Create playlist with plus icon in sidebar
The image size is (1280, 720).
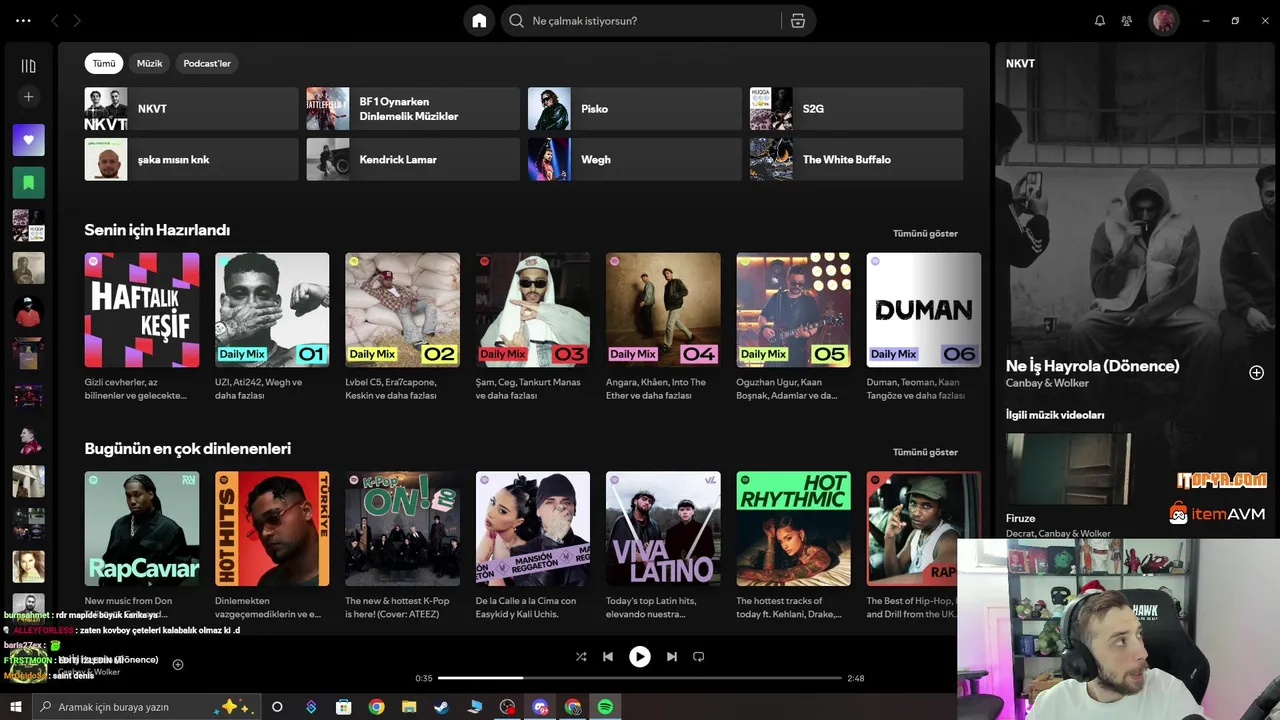(x=28, y=97)
